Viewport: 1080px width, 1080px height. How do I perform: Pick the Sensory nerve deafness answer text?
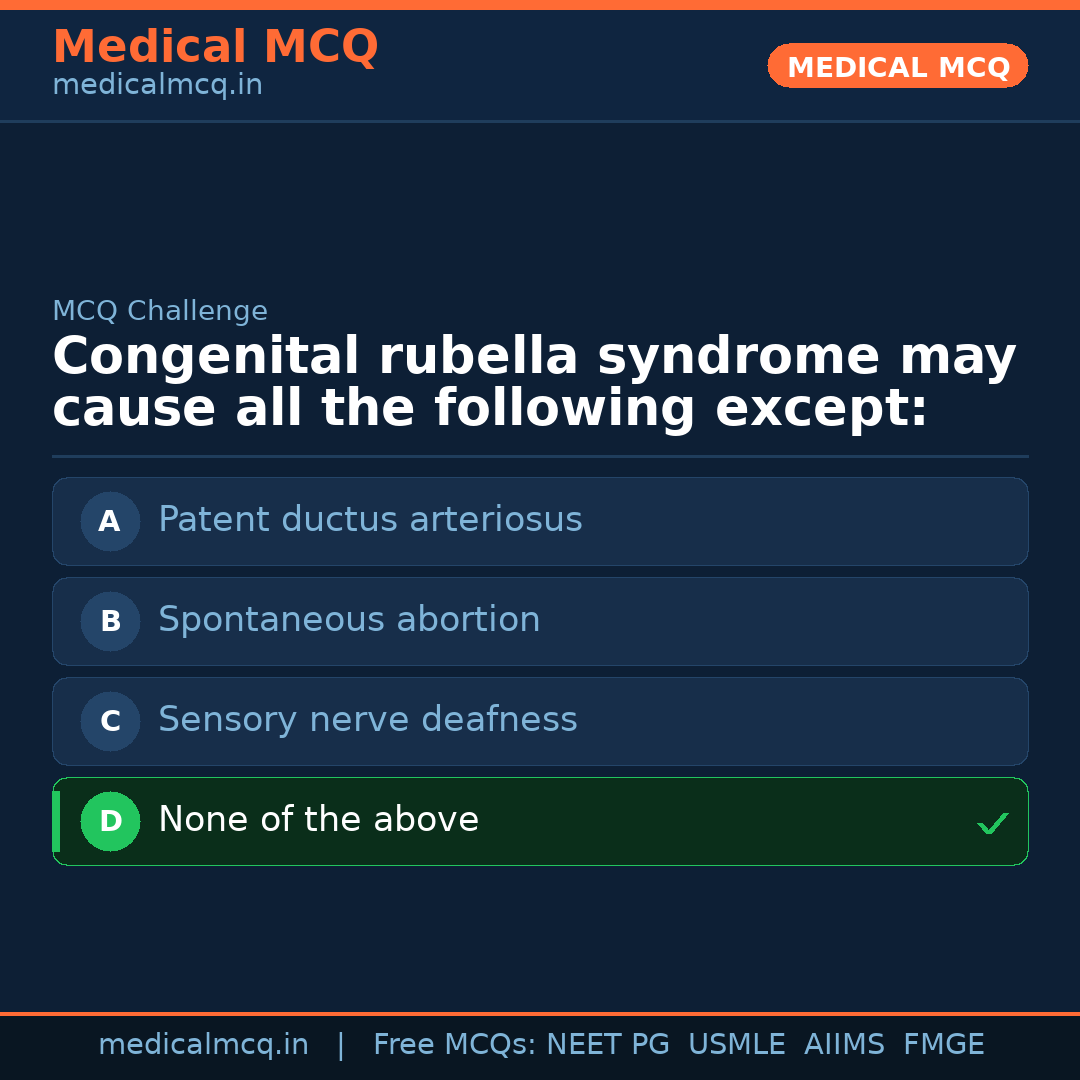(x=367, y=720)
